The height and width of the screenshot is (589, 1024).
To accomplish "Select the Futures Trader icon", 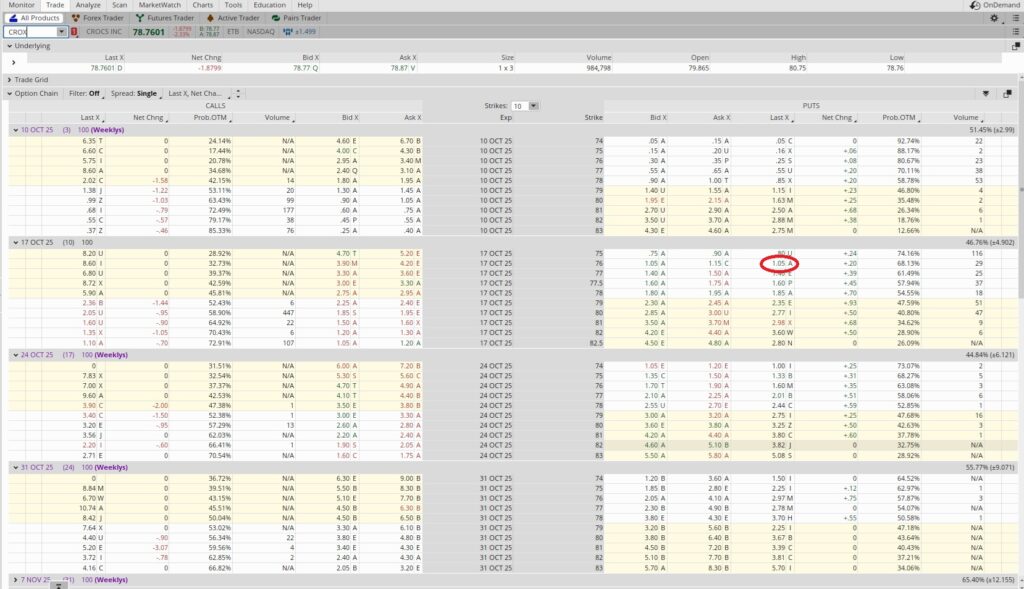I will click(141, 17).
